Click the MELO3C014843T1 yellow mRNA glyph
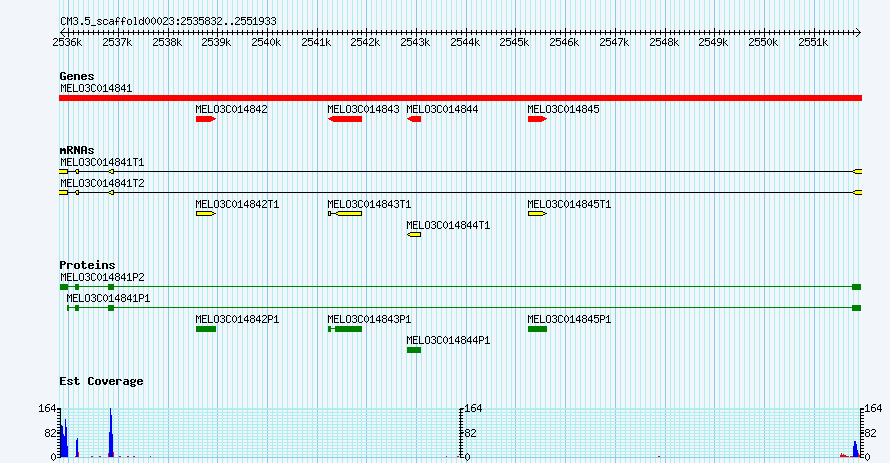Image resolution: width=890 pixels, height=463 pixels. click(x=345, y=214)
